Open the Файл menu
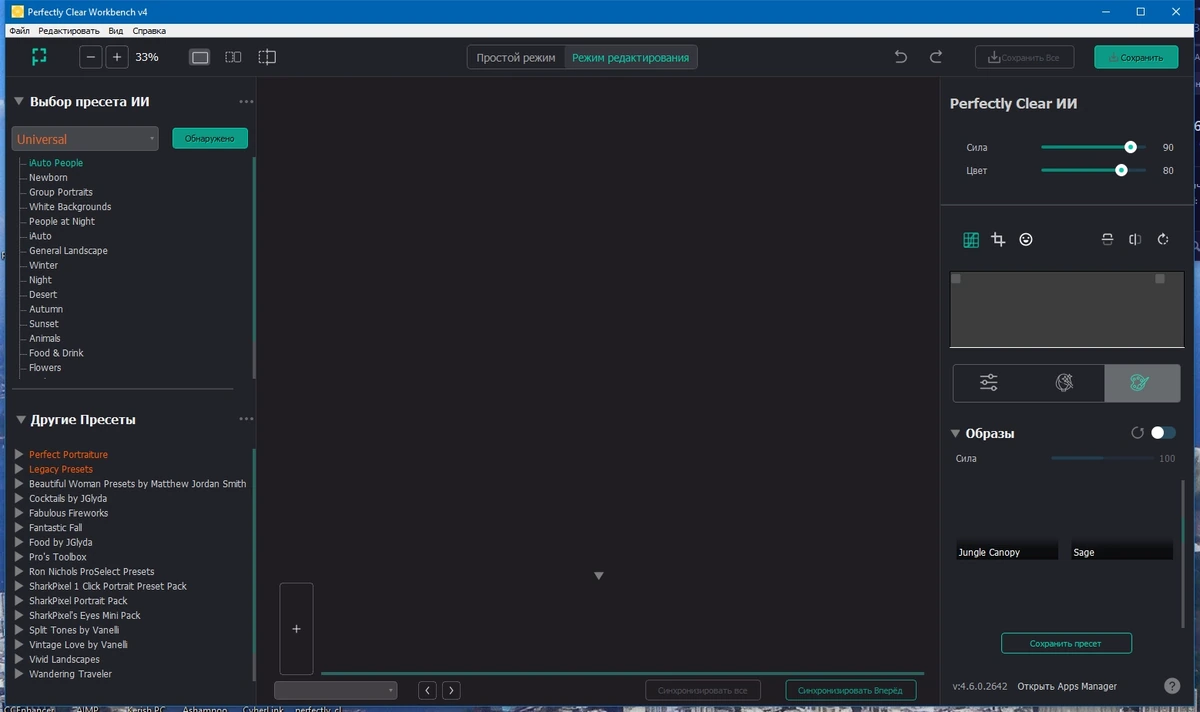1200x712 pixels. click(x=19, y=31)
